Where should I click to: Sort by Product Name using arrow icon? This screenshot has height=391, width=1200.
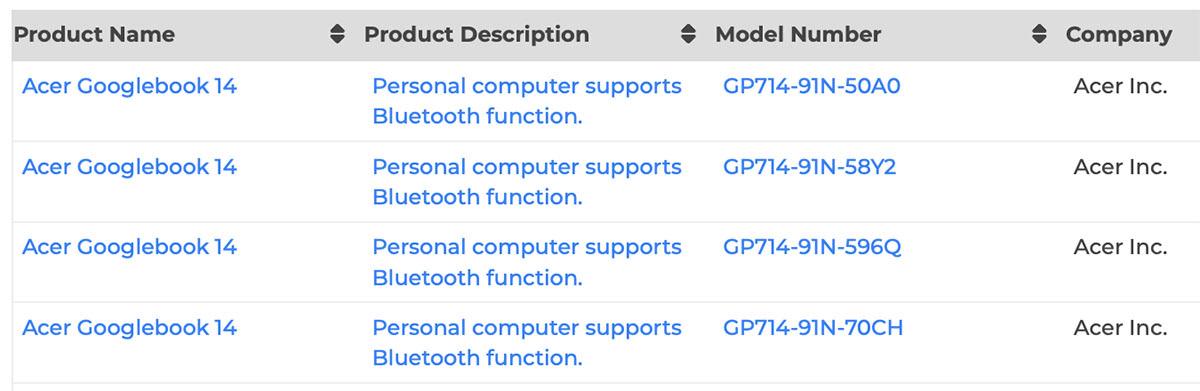[x=337, y=35]
